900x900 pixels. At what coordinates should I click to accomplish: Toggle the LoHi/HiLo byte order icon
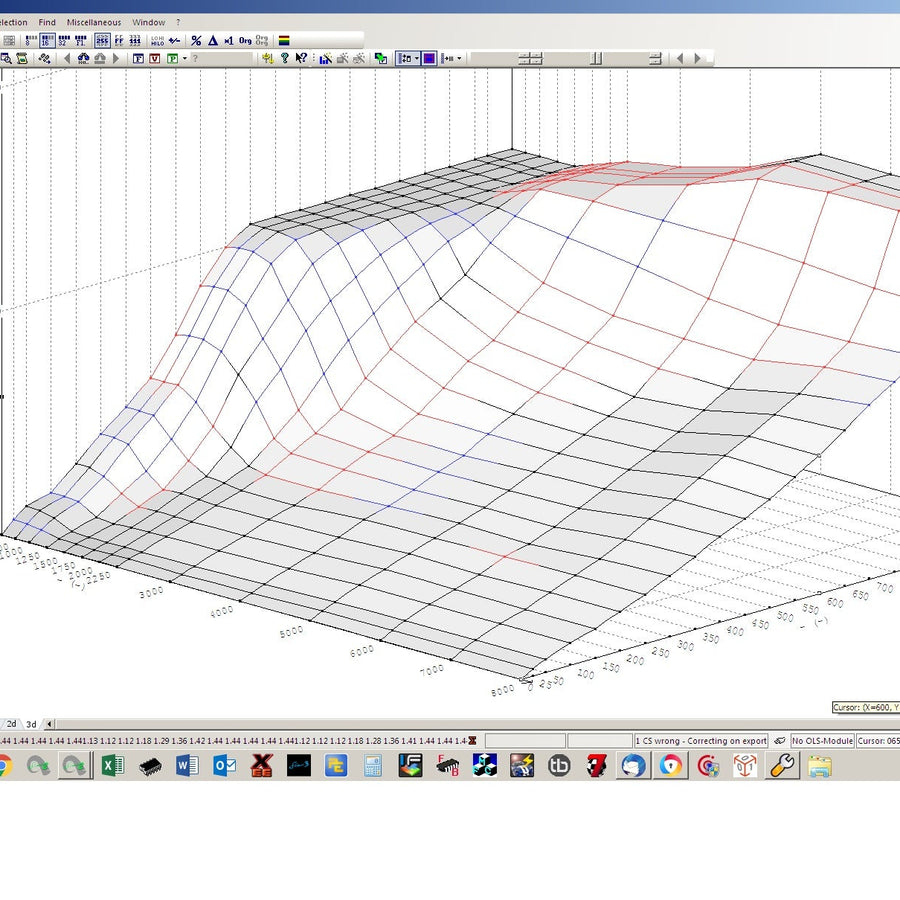pyautogui.click(x=157, y=41)
